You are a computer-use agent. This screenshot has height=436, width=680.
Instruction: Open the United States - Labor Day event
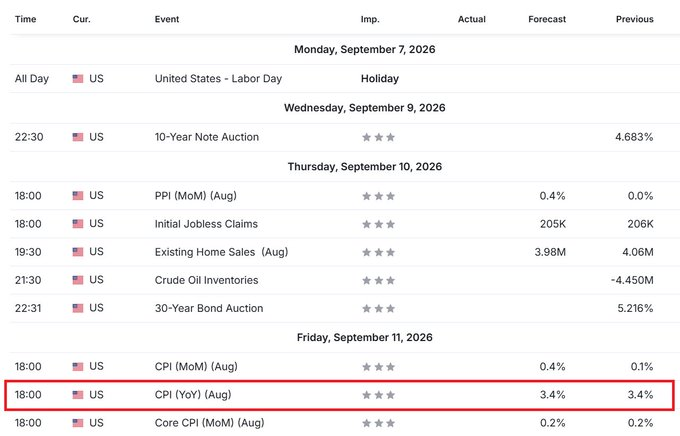[218, 79]
